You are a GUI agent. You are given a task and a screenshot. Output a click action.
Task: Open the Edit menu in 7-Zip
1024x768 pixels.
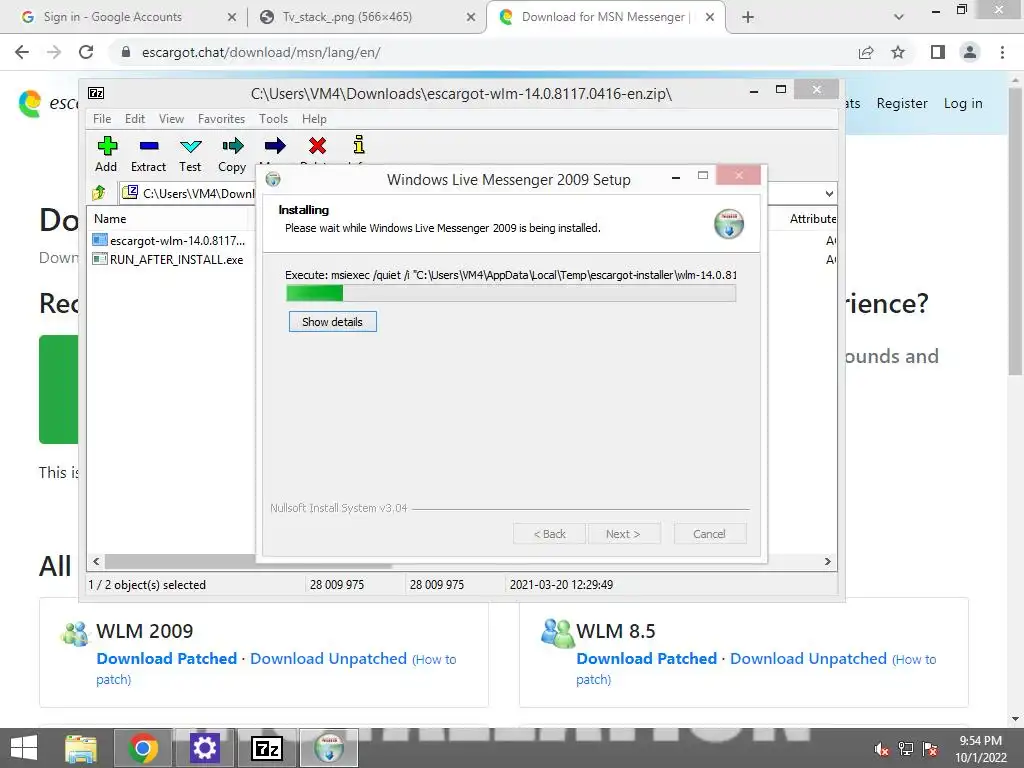coord(135,119)
